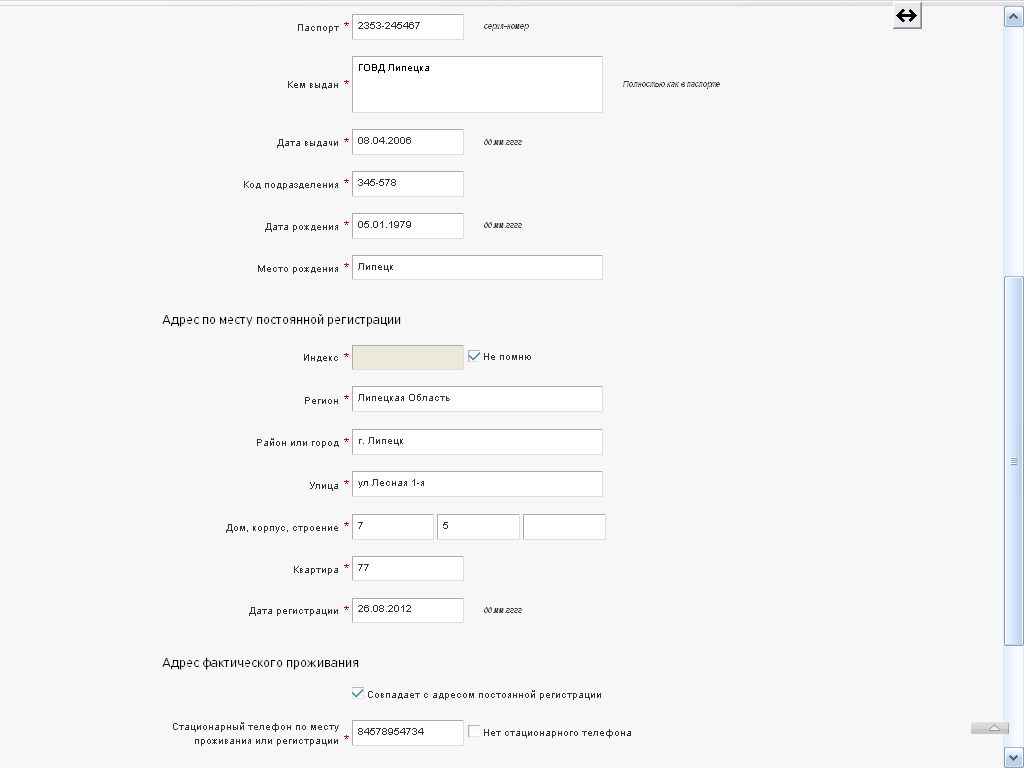
Task: Focus the "Кем выдан" text area
Action: 477,84
